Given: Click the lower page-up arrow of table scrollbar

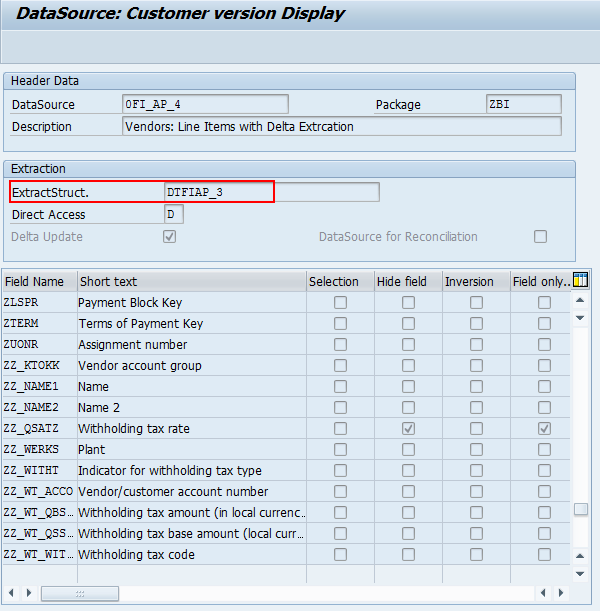Looking at the screenshot, I should pos(580,556).
